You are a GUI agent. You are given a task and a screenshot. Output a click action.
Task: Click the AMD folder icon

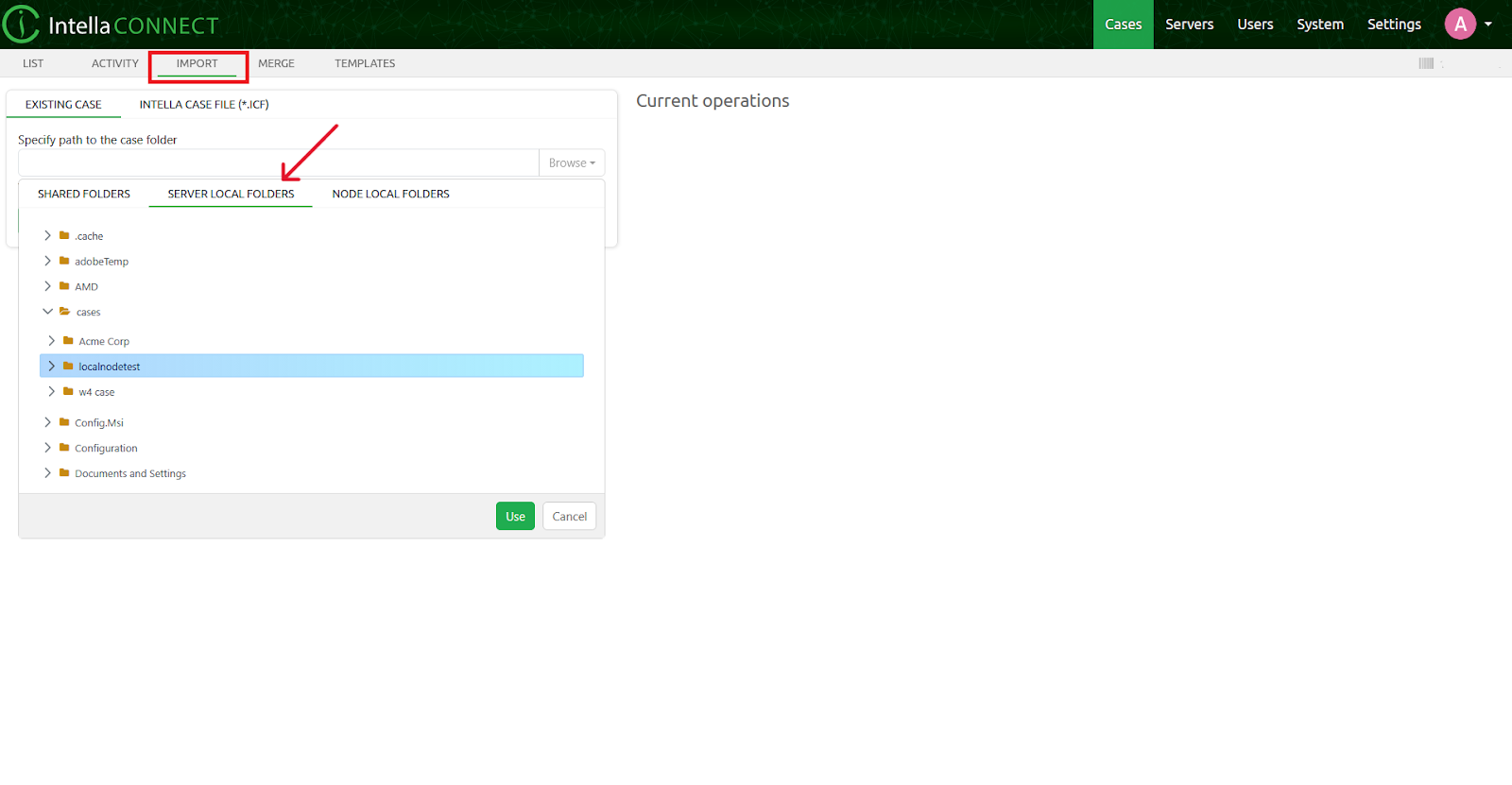pos(64,286)
